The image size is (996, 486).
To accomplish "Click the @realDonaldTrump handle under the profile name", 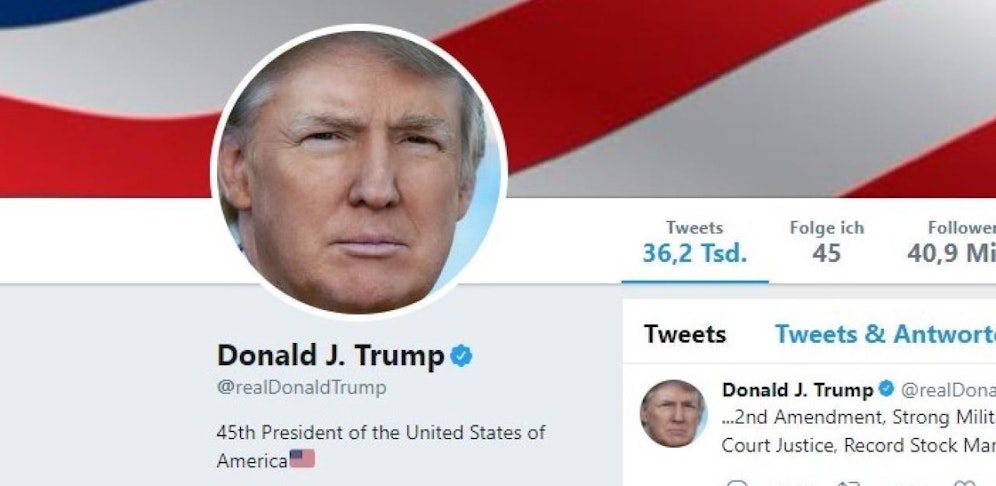I will [x=301, y=388].
